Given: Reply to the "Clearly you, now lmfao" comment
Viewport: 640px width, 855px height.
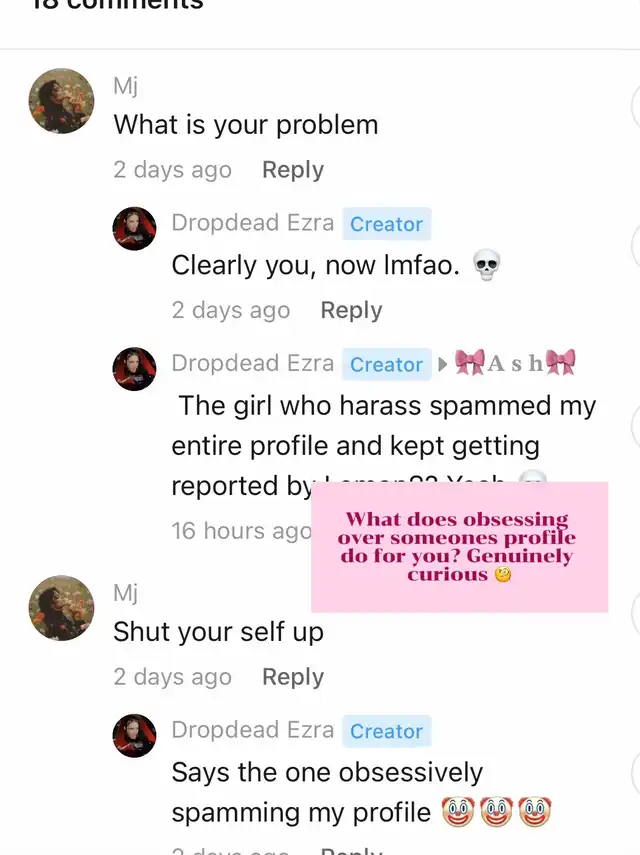Looking at the screenshot, I should [351, 310].
